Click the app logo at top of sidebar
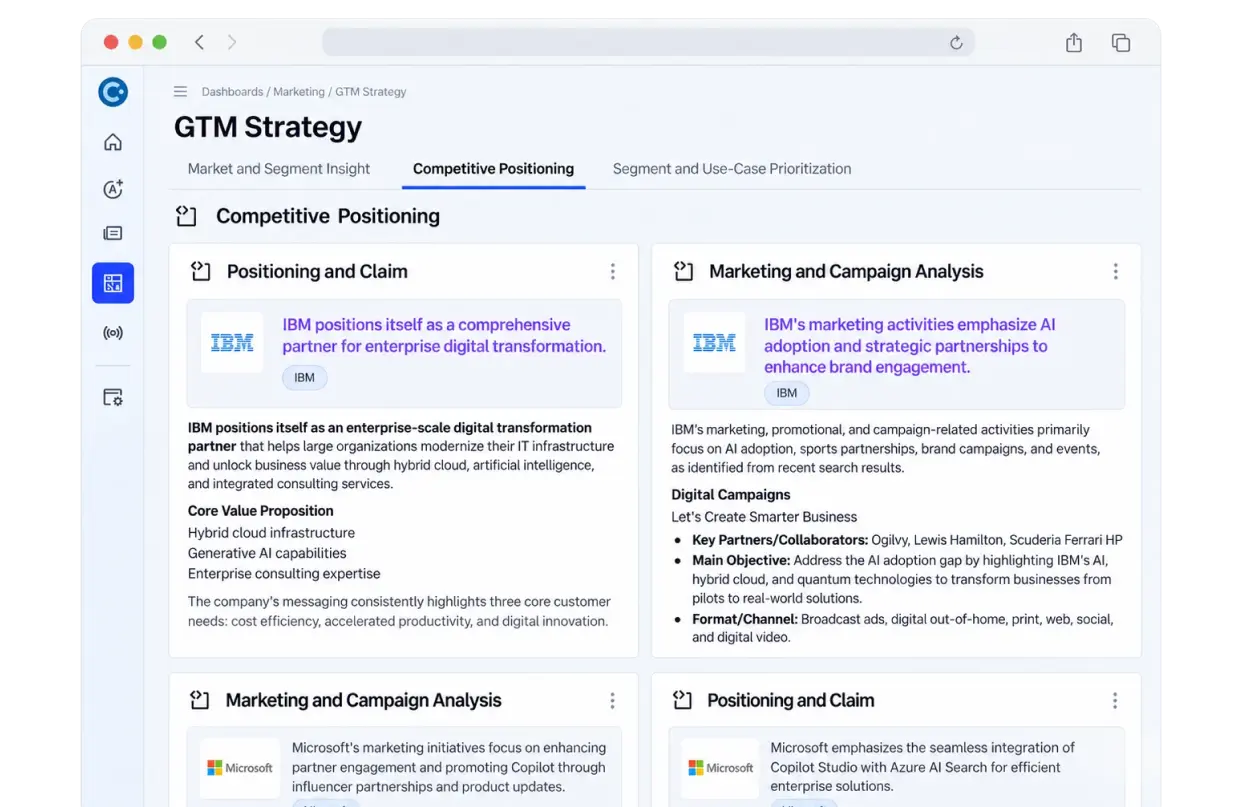The width and height of the screenshot is (1242, 807). [113, 93]
